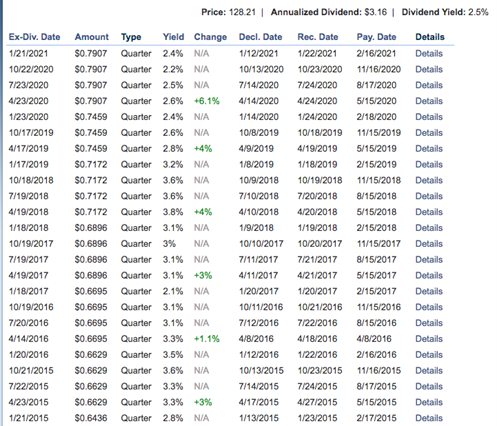This screenshot has height=426, width=497.
Task: Sort by Ex-Div. Date column header
Action: [x=34, y=37]
